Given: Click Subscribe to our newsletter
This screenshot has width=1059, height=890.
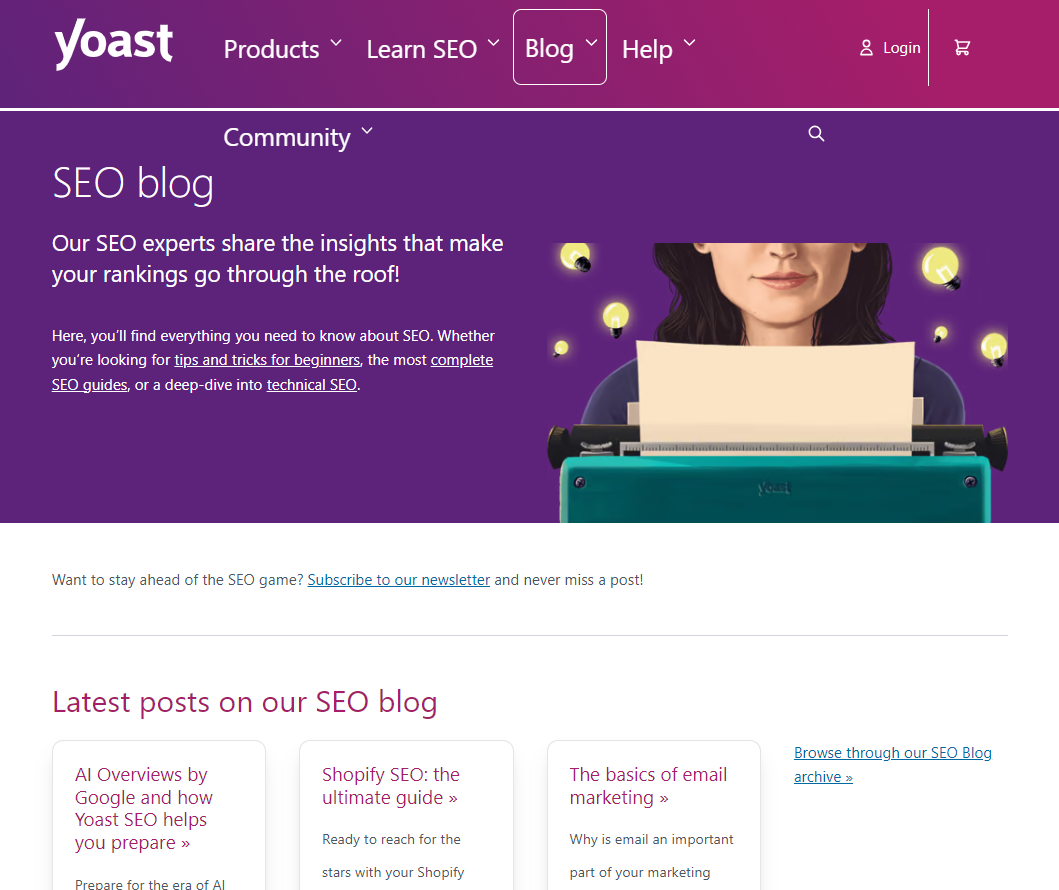Looking at the screenshot, I should pyautogui.click(x=398, y=579).
